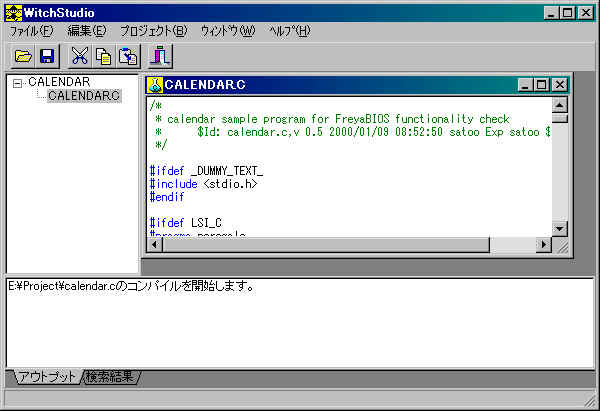Save the file with the floppy disk icon
This screenshot has width=600, height=411.
[x=47, y=56]
